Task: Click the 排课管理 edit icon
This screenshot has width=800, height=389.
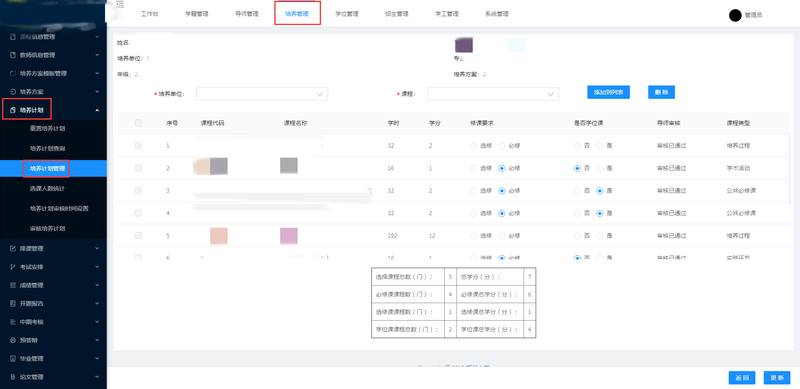Action: (x=13, y=249)
